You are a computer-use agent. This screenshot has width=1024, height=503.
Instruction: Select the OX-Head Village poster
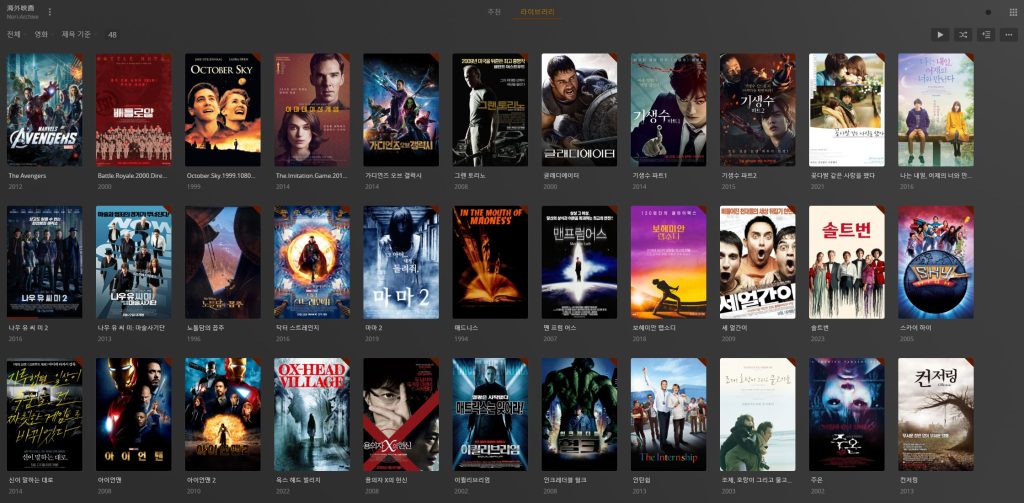click(x=312, y=414)
